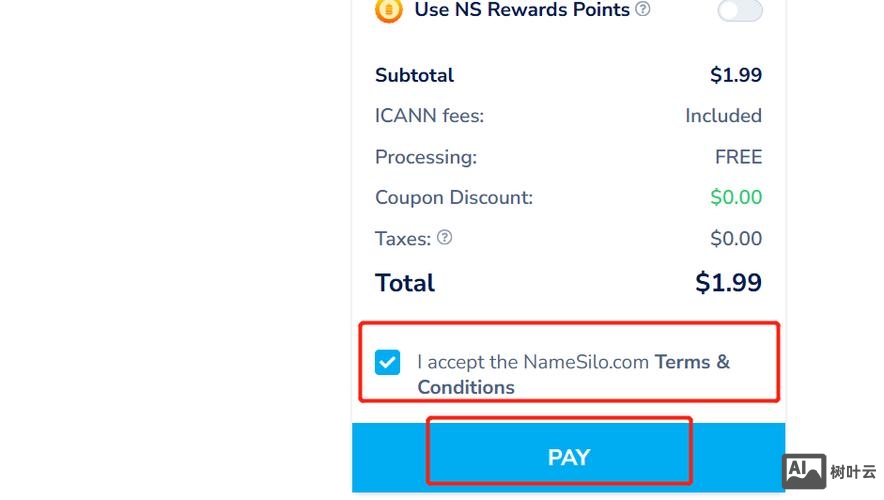
Task: Click the Coupon Discount label
Action: click(454, 198)
